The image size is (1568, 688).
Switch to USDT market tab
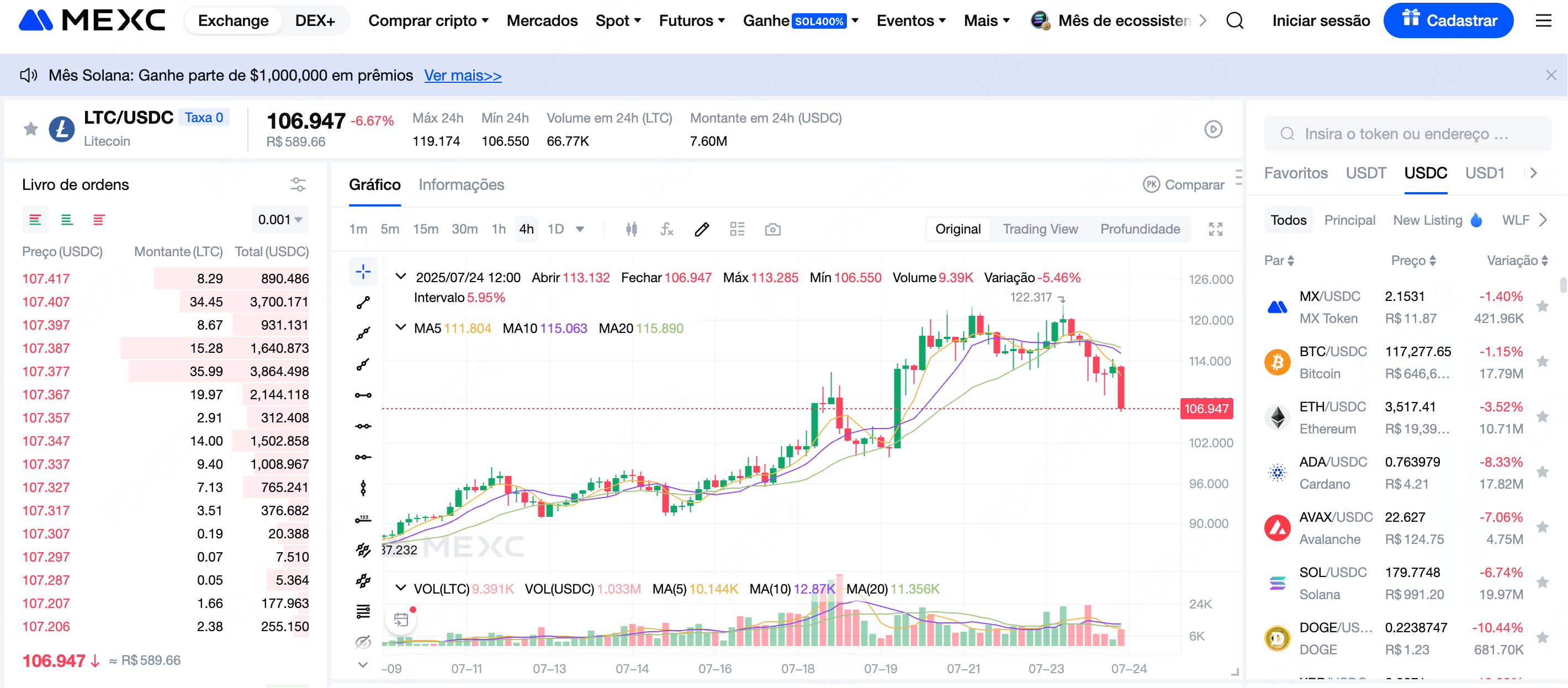pyautogui.click(x=1365, y=173)
